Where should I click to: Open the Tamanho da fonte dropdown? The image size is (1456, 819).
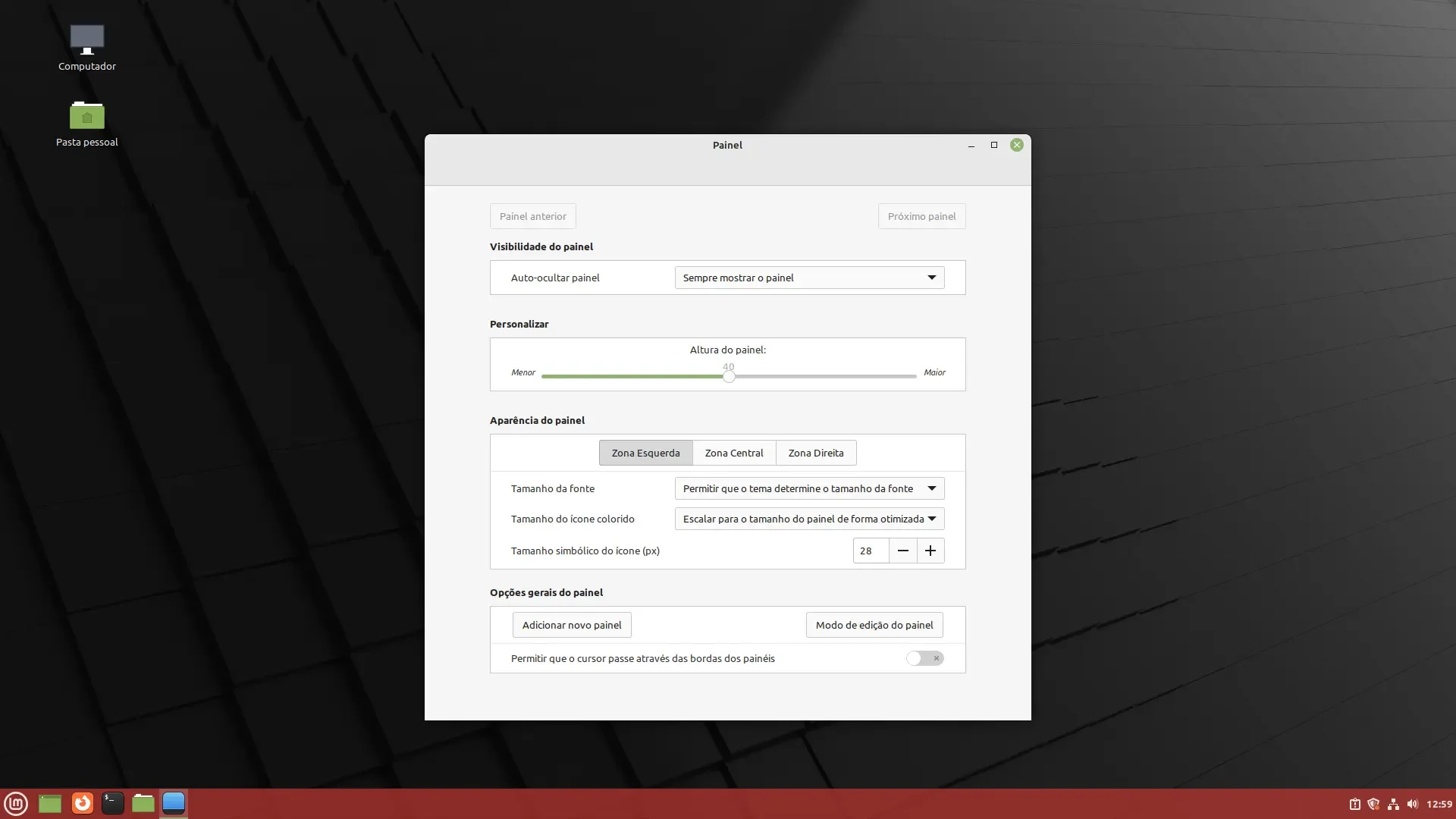[810, 488]
